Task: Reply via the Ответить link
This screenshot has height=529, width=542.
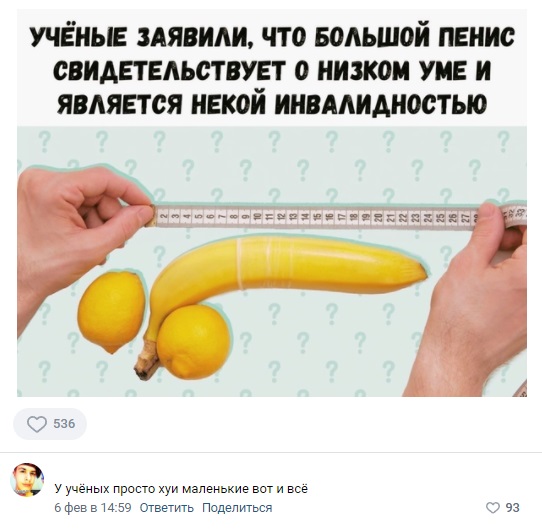Action: 167,508
